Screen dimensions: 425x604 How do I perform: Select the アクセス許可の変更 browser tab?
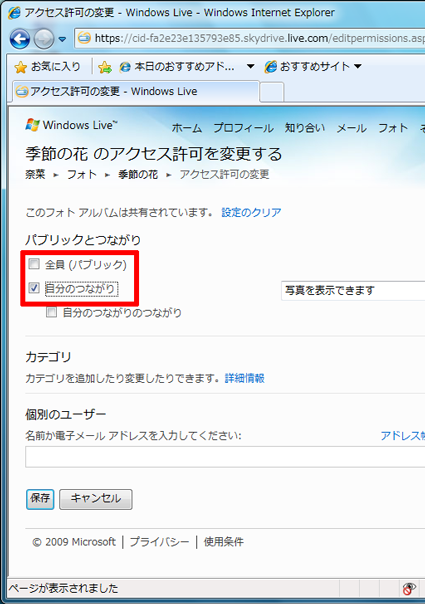point(136,92)
